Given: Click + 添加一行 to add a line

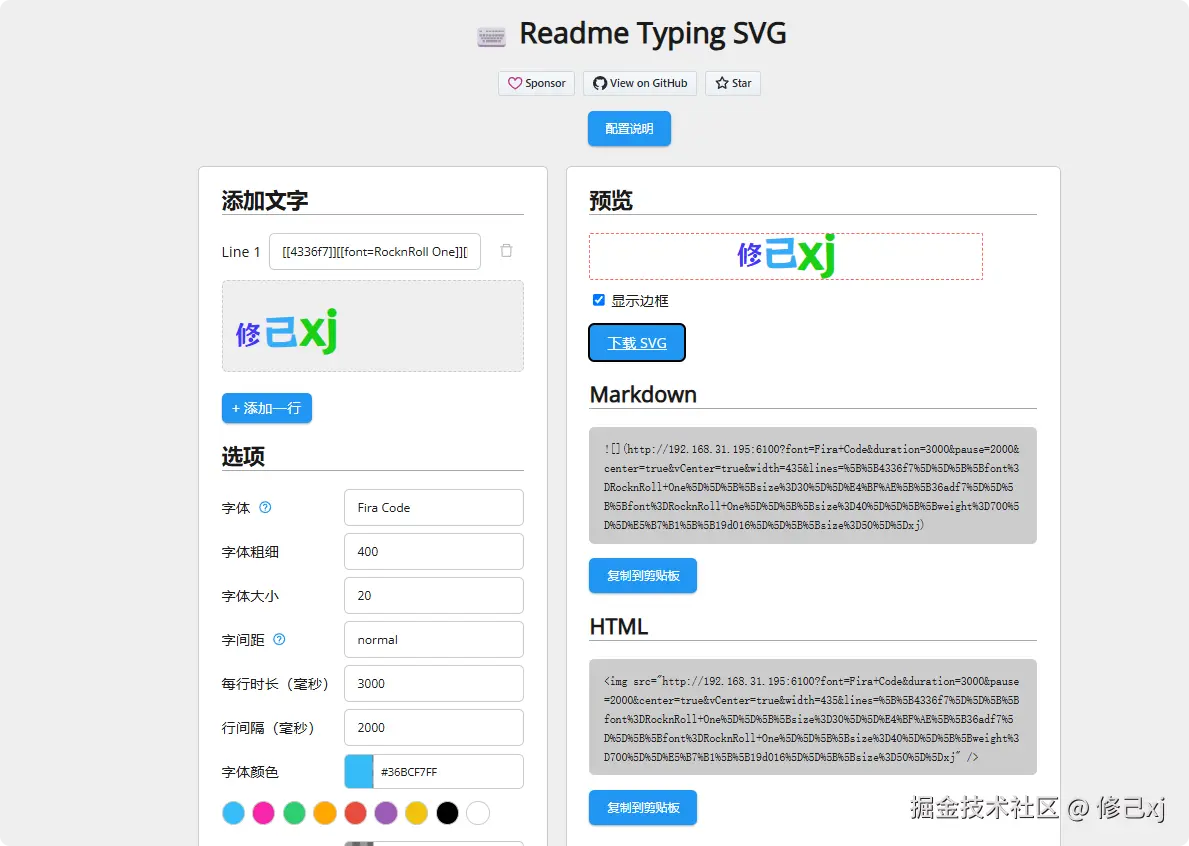Looking at the screenshot, I should [x=267, y=408].
